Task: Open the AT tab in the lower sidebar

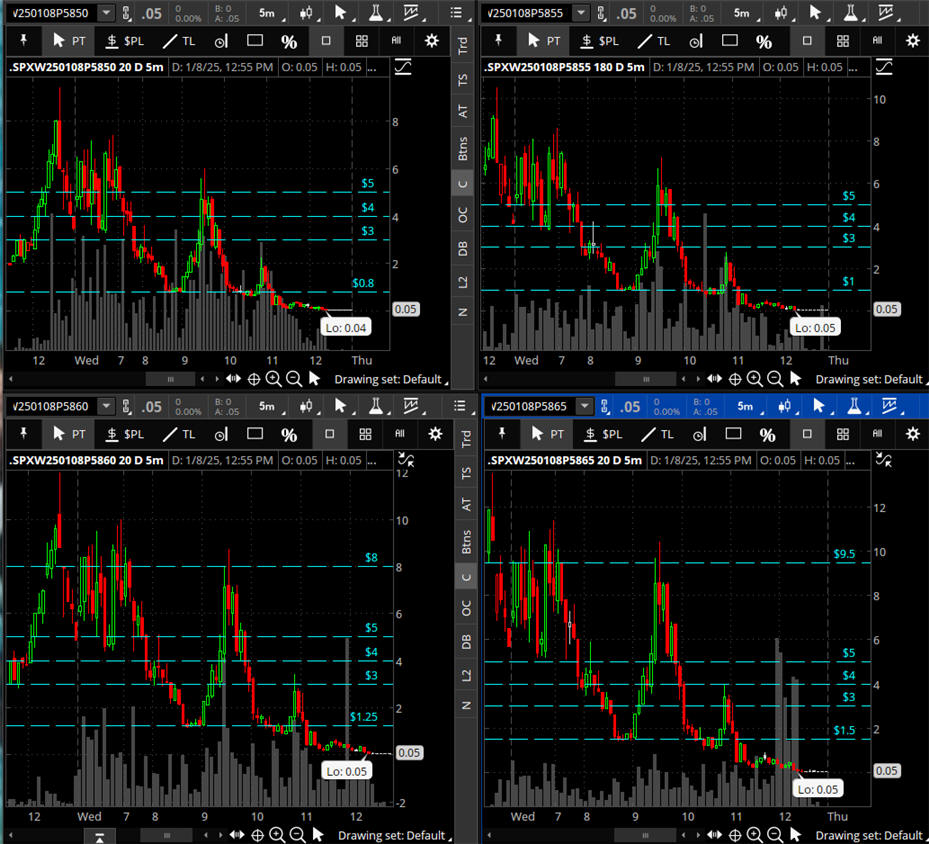Action: pyautogui.click(x=463, y=505)
